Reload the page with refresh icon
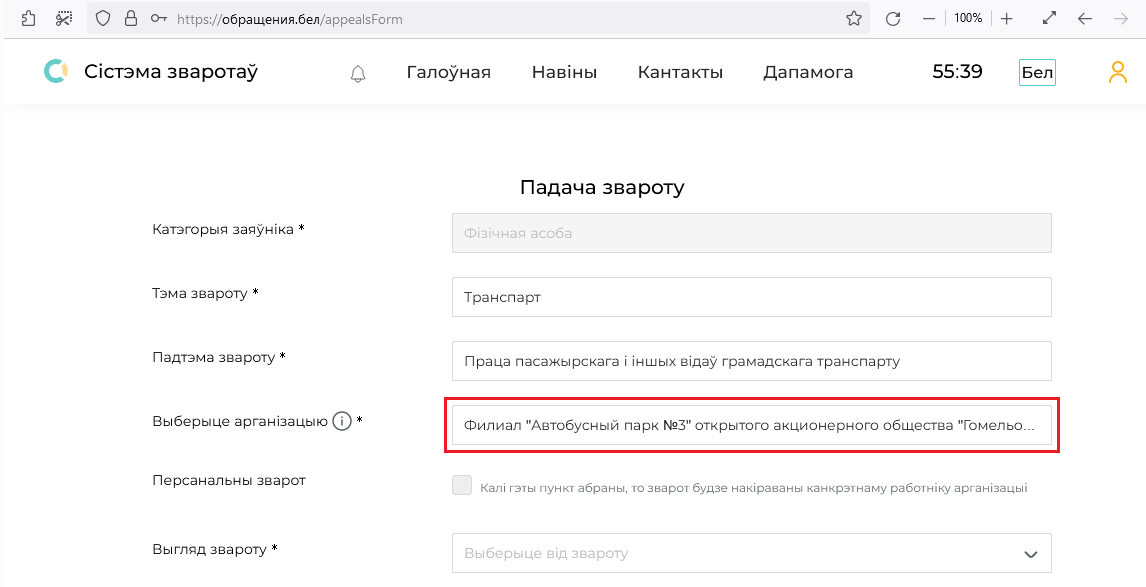The width and height of the screenshot is (1146, 587). coord(892,18)
